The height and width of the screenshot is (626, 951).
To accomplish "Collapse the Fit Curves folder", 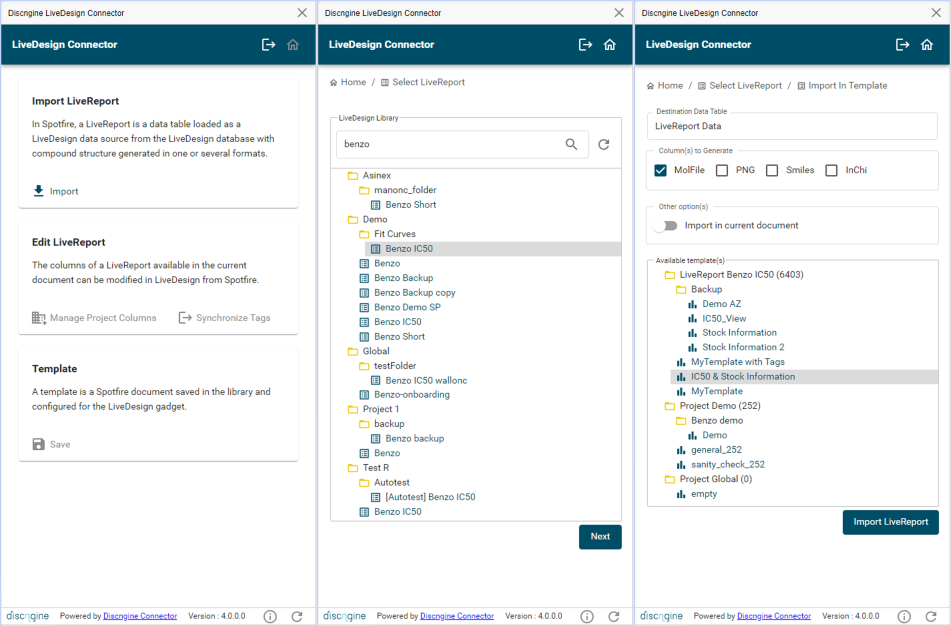I will click(364, 234).
